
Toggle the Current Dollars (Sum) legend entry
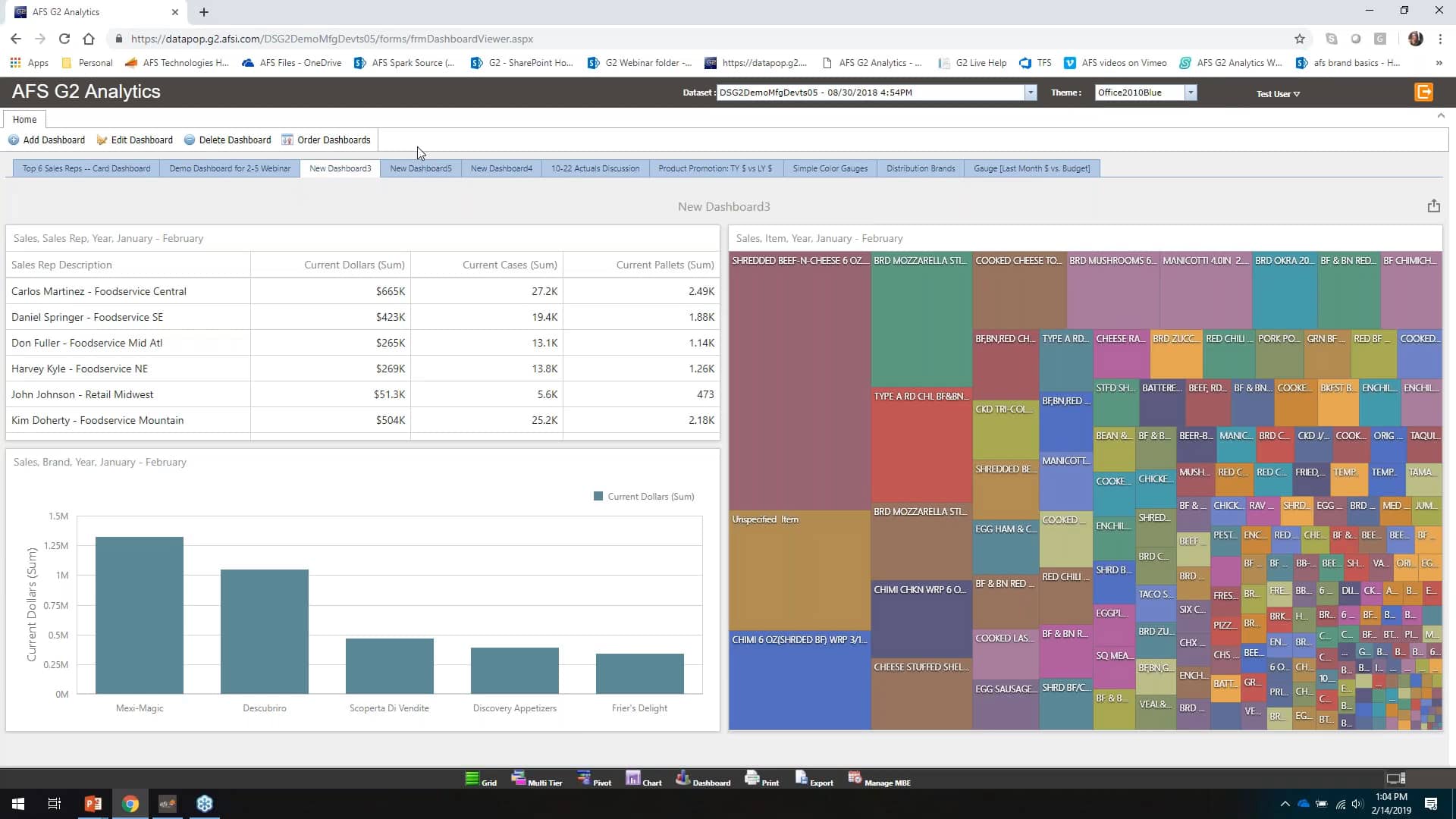click(643, 496)
